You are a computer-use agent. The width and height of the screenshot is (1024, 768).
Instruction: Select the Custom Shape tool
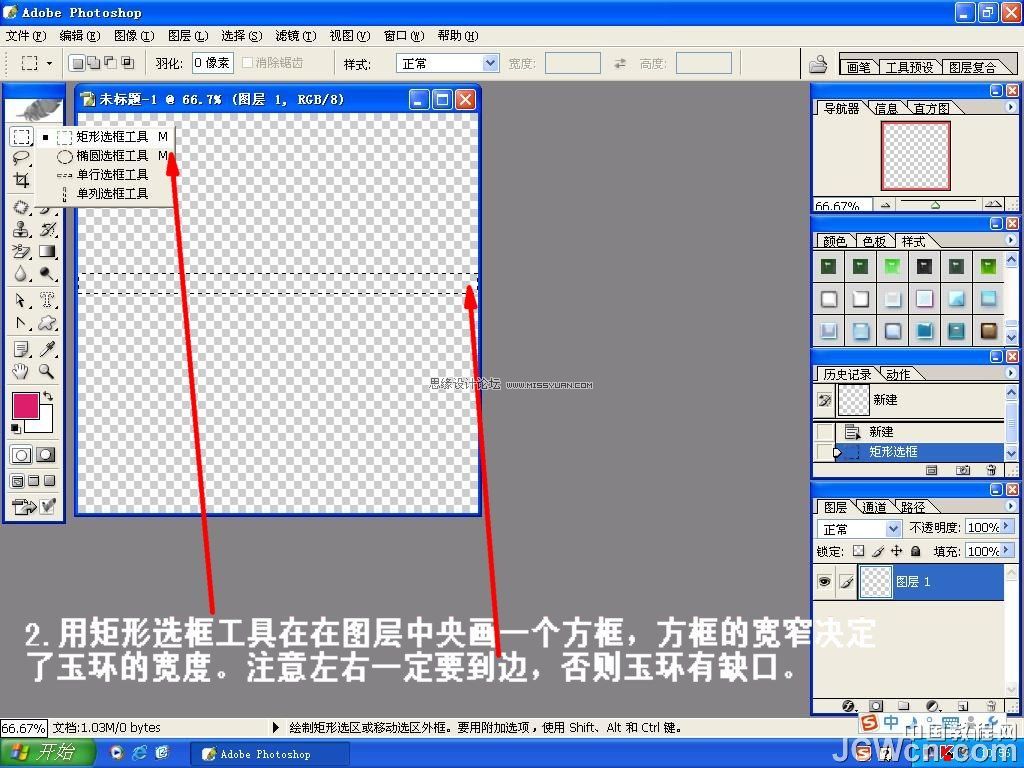tap(48, 323)
